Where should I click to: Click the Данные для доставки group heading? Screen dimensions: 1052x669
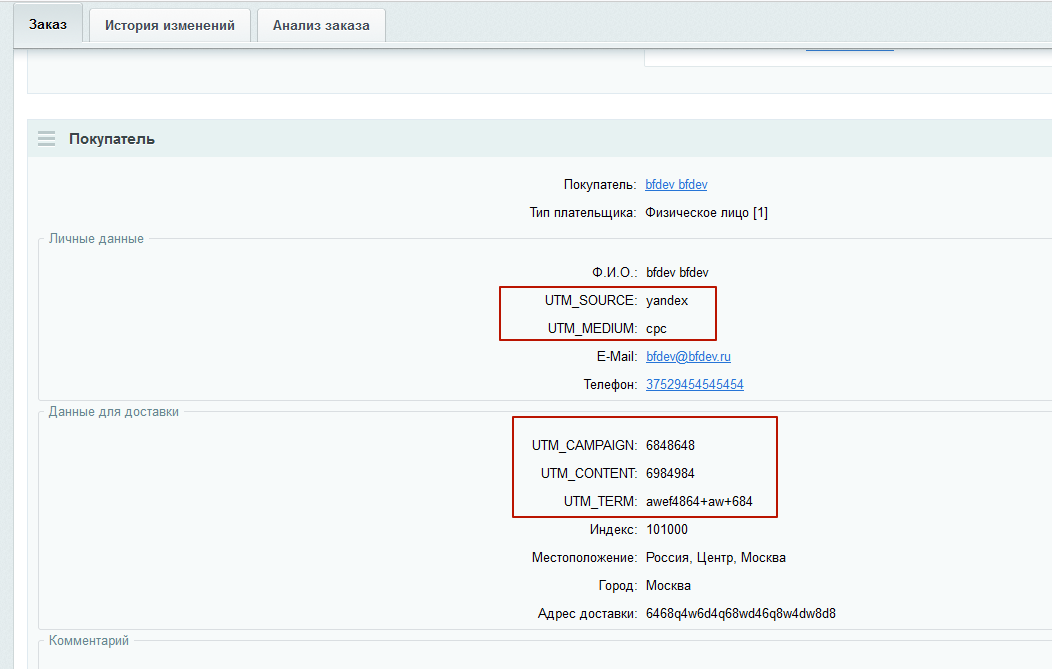tap(114, 412)
